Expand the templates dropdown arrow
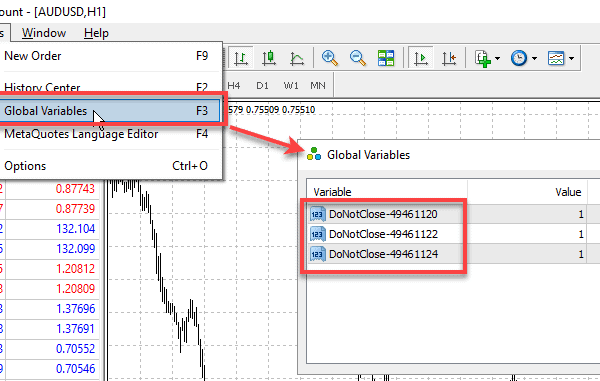This screenshot has width=600, height=381. [x=571, y=59]
